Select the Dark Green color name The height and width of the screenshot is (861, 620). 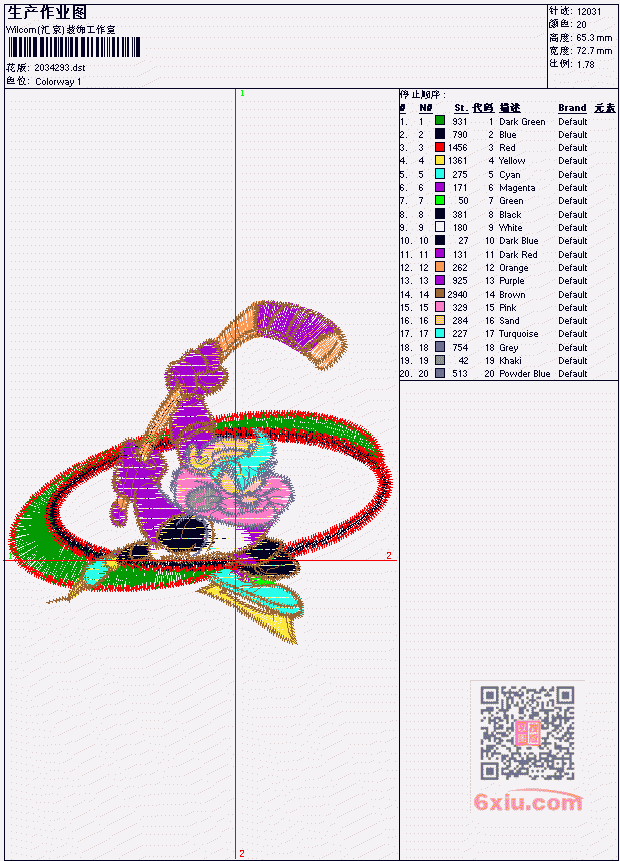coord(522,121)
